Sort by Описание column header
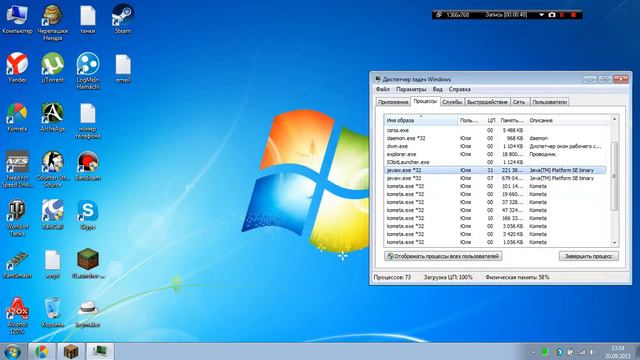 (x=568, y=120)
